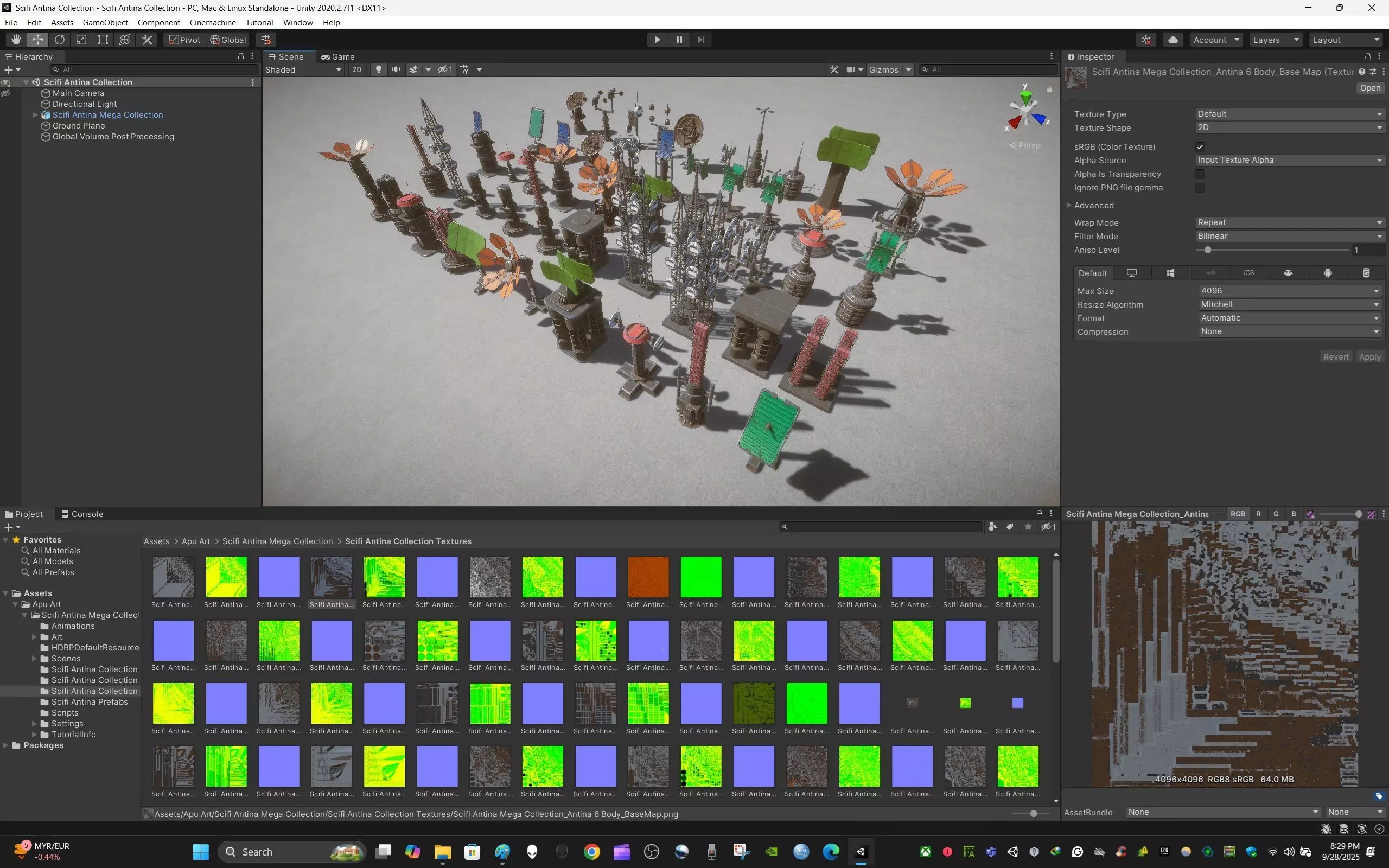Lock the Inspector panel
Image resolution: width=1389 pixels, height=868 pixels.
1368,56
